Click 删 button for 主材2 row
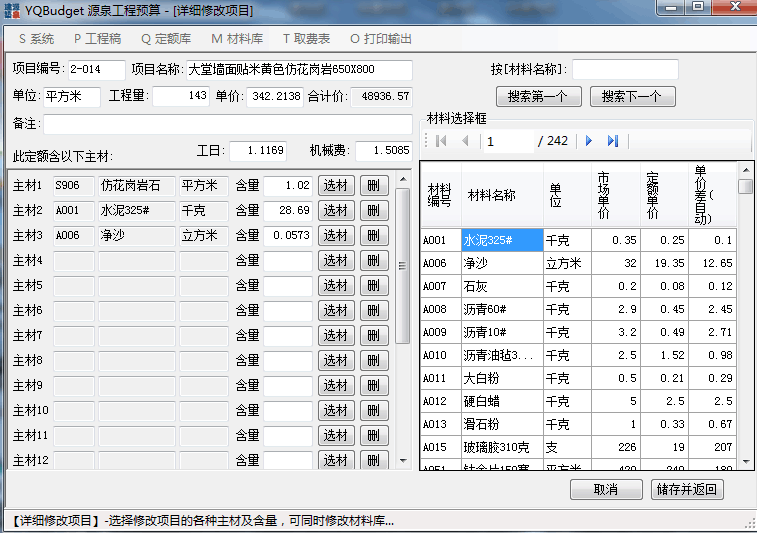 coord(373,210)
